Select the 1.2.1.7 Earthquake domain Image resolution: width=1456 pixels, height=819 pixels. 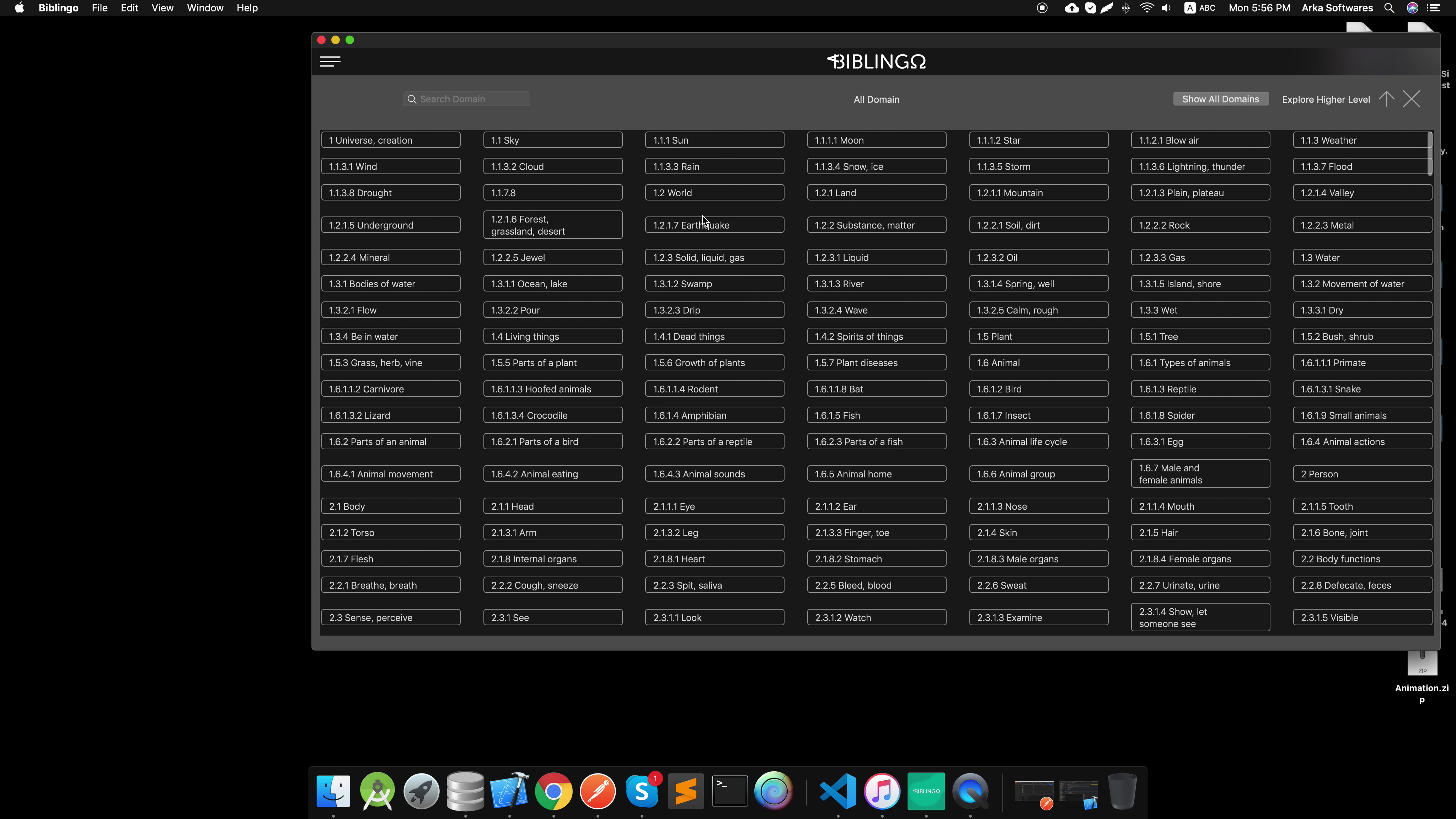click(x=714, y=225)
